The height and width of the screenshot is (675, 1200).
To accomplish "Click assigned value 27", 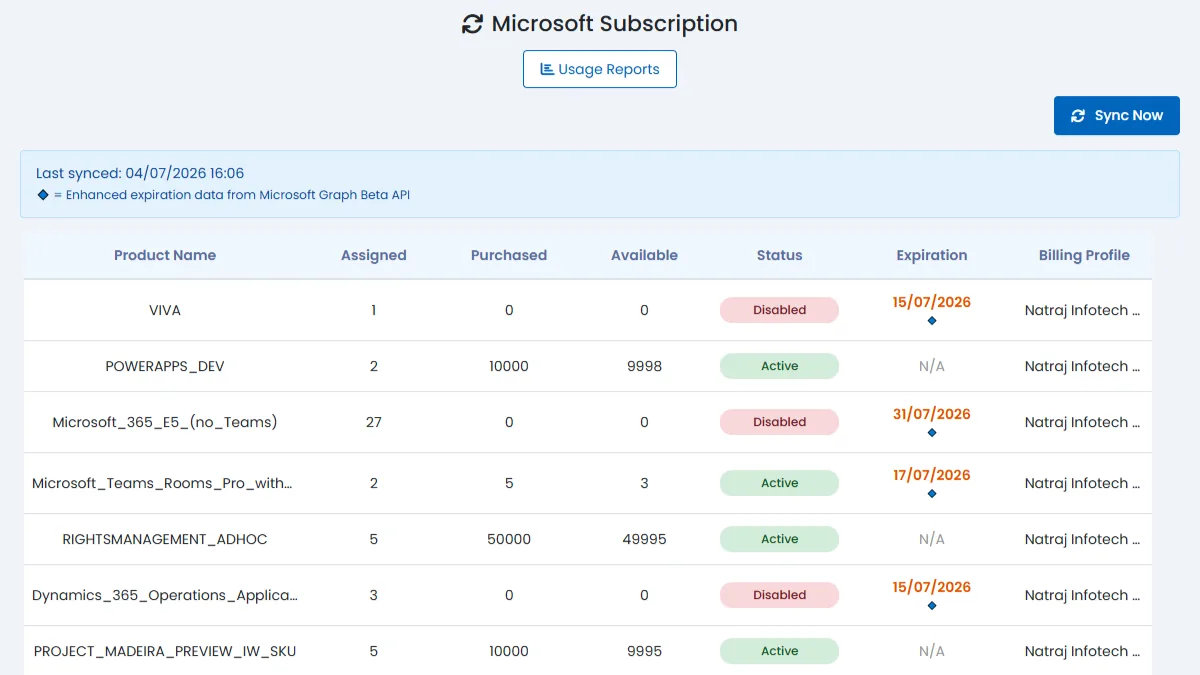I will click(x=374, y=422).
